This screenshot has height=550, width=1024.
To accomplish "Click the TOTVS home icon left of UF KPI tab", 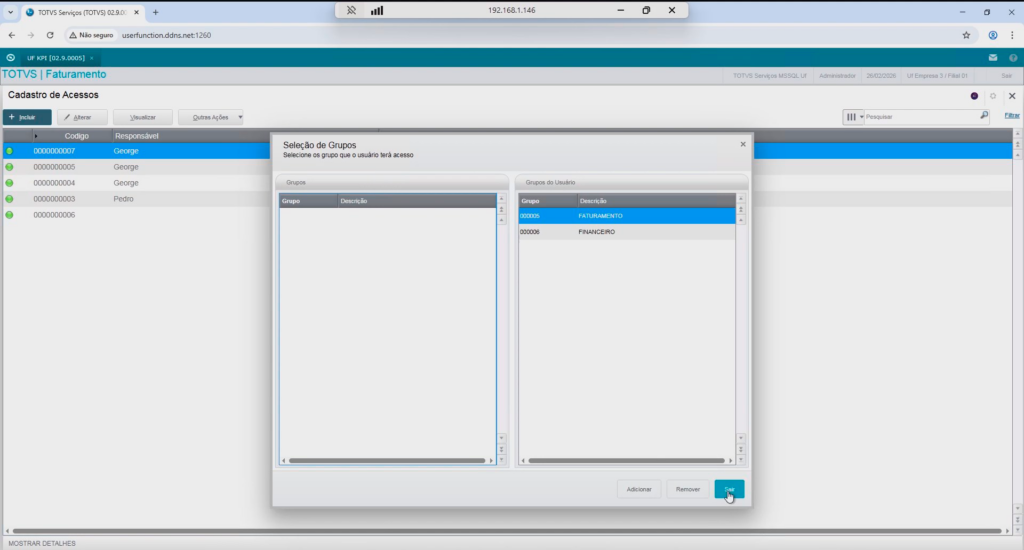I will click(10, 58).
